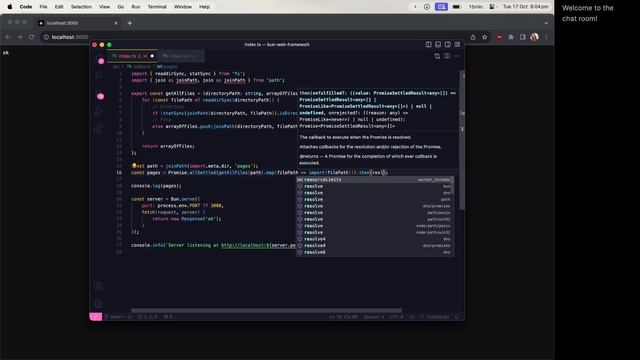Click the editor horizontal scrollbar
Screen dimensions: 640x360
[x=267, y=311]
